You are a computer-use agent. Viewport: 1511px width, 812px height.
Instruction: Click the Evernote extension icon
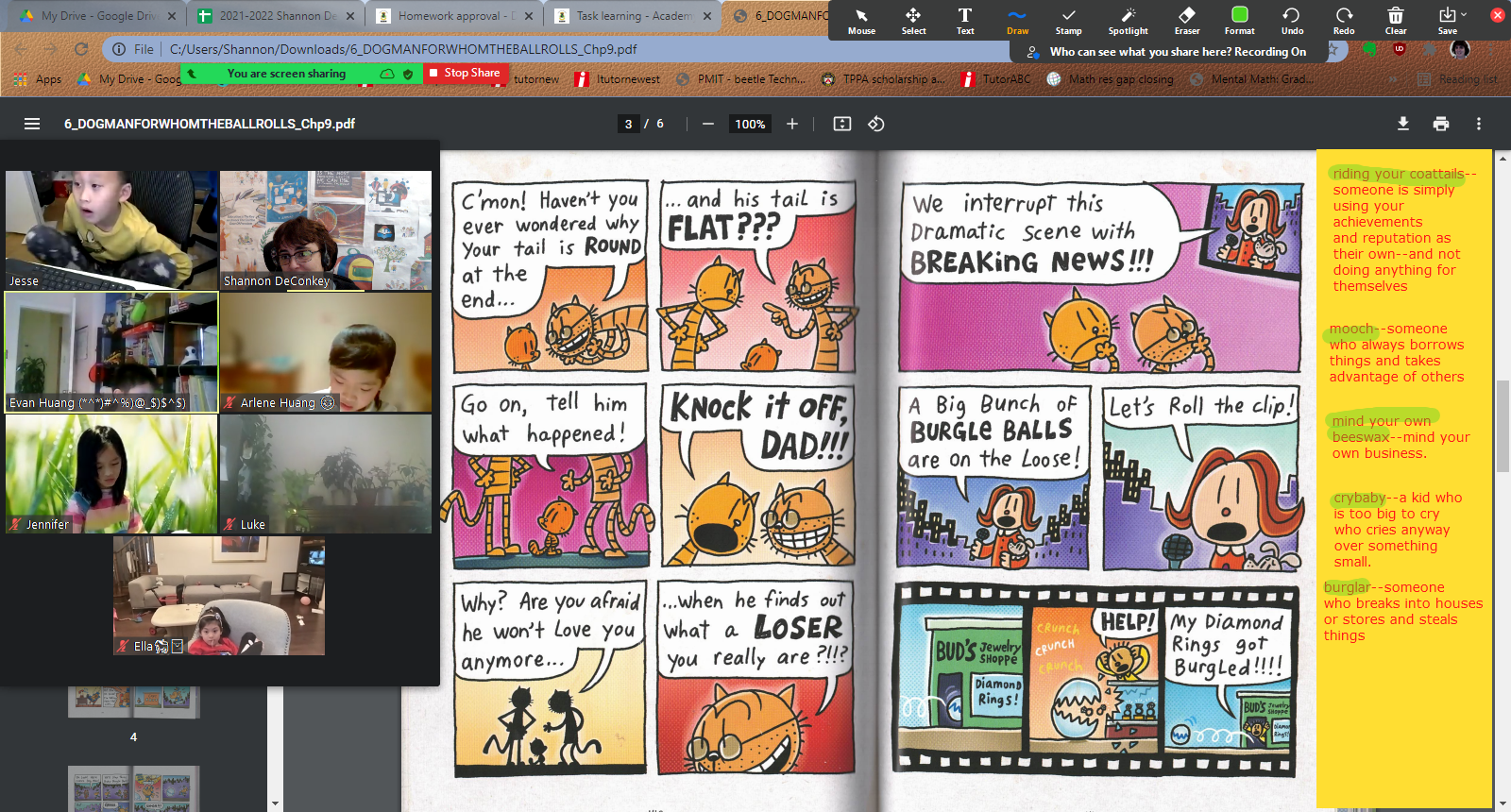click(x=1369, y=49)
